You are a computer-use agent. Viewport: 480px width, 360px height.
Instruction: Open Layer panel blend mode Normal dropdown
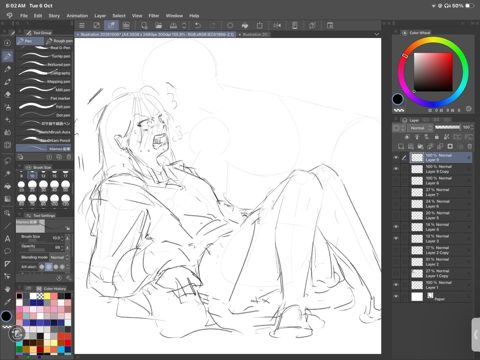point(419,128)
